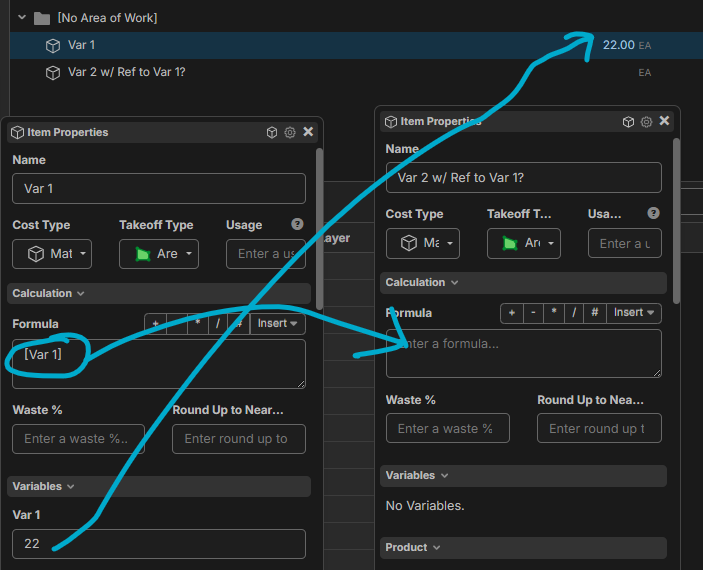Open gear settings in Var 2 properties panel
Screen dimensions: 703x570
click(646, 121)
